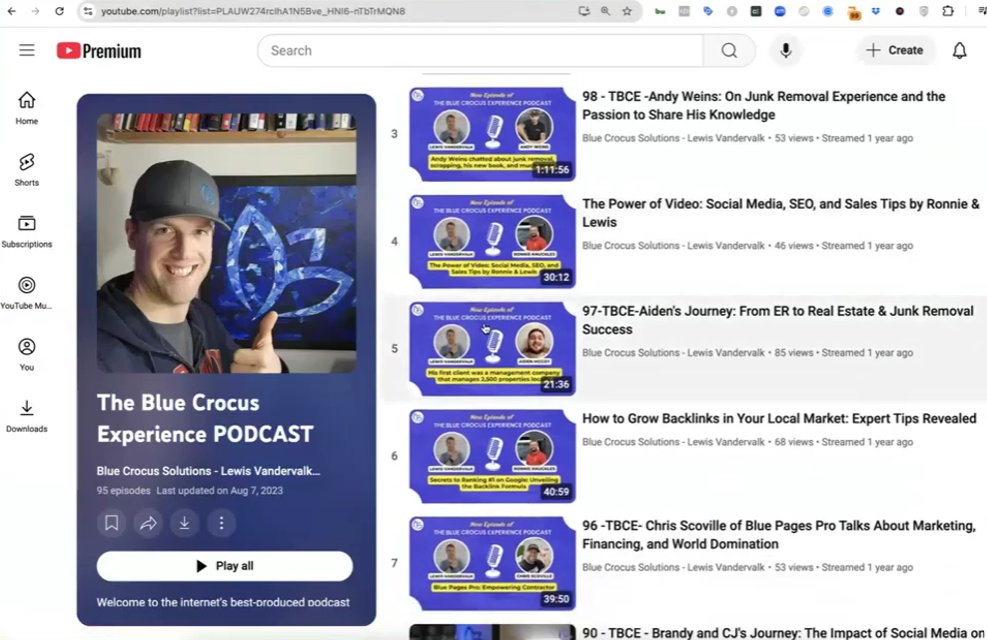This screenshot has height=640, width=987.
Task: Click browser forward arrow
Action: pos(35,11)
